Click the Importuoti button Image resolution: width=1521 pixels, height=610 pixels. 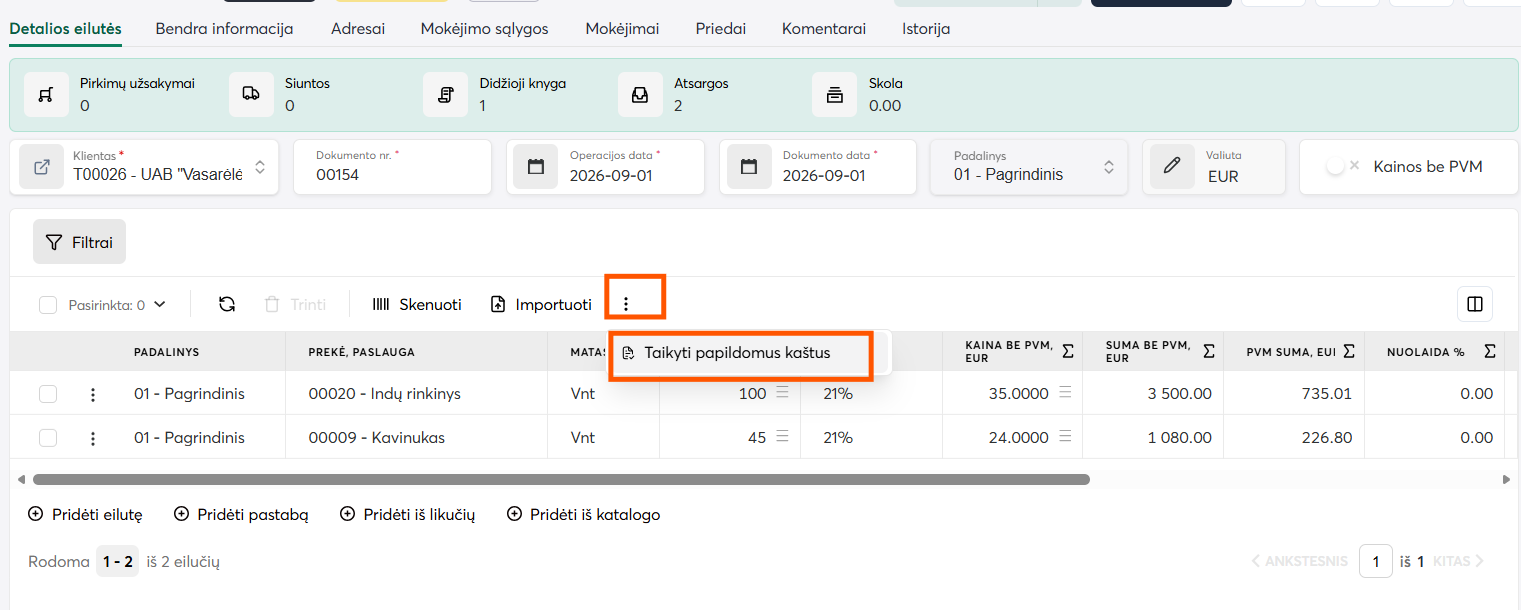[x=541, y=304]
